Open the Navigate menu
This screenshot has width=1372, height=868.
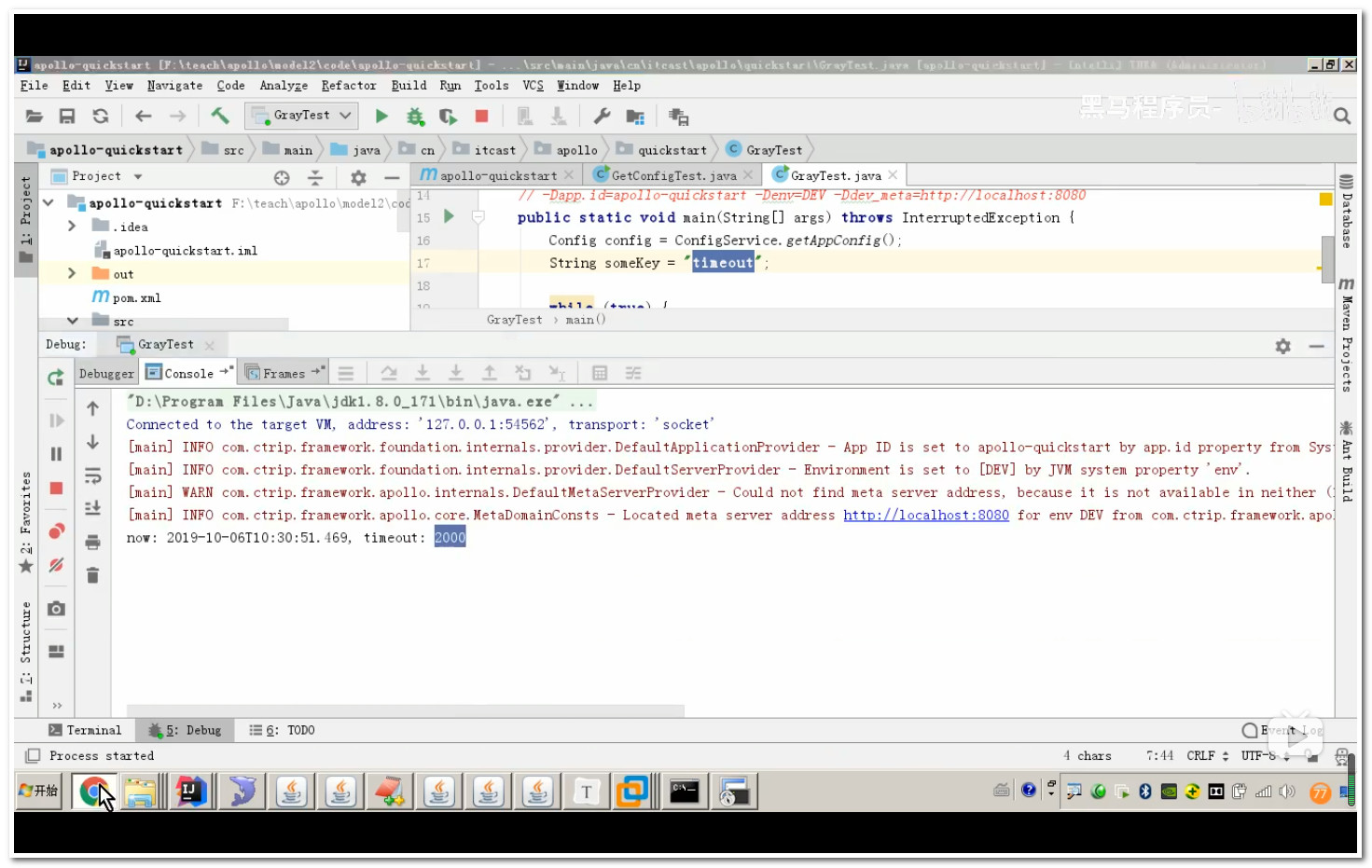tap(174, 86)
